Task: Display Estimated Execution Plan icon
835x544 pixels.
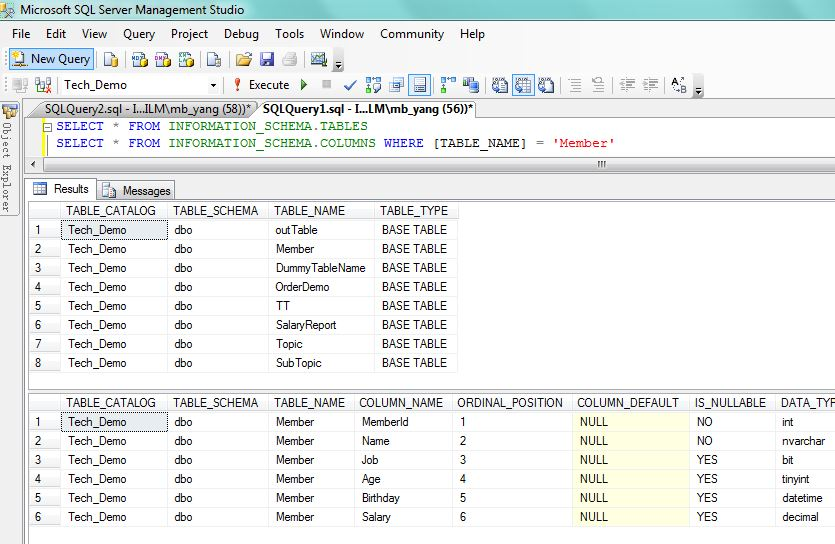Action: click(373, 85)
